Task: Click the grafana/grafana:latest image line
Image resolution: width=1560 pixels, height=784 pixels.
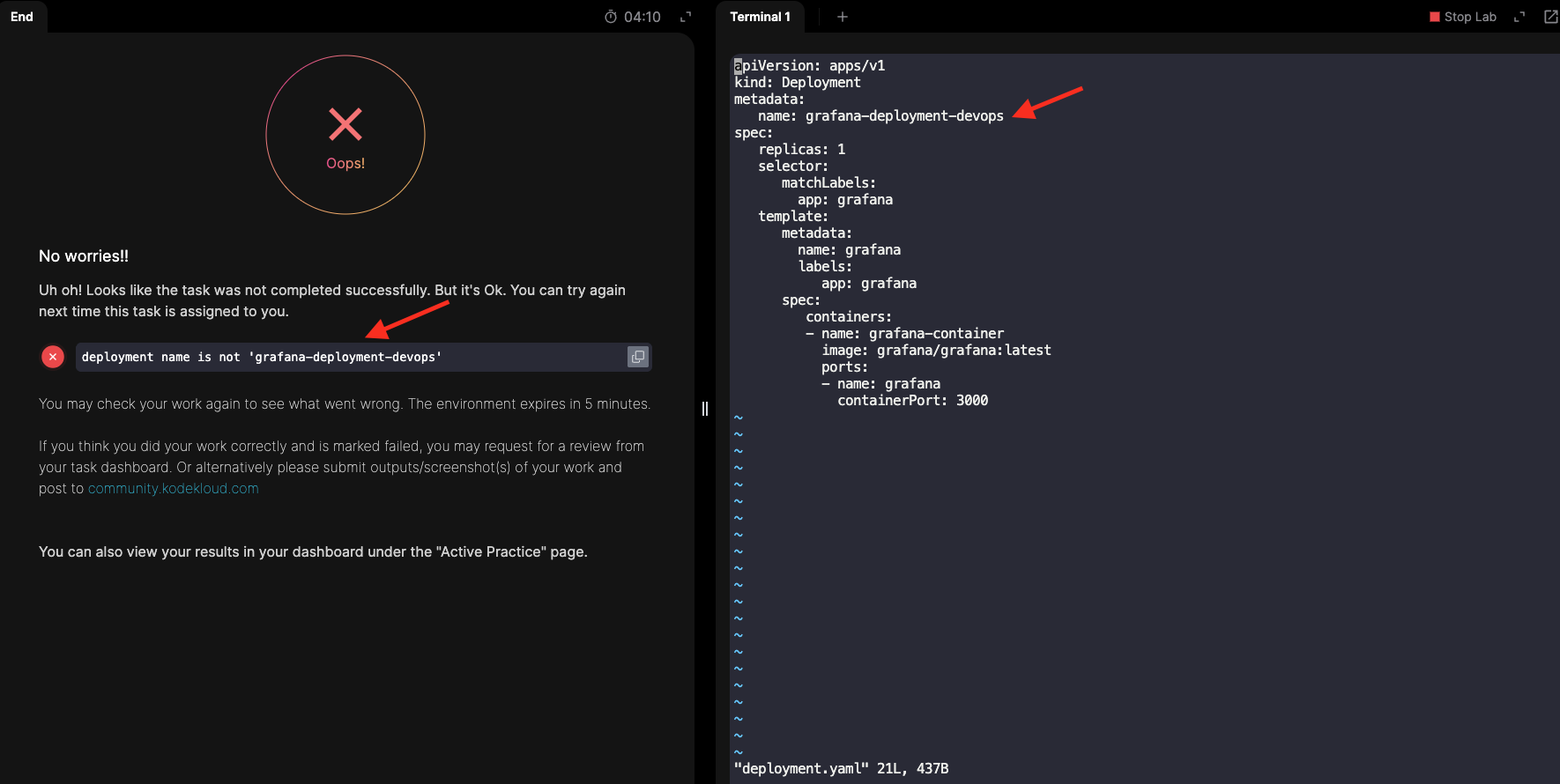Action: [x=936, y=351]
